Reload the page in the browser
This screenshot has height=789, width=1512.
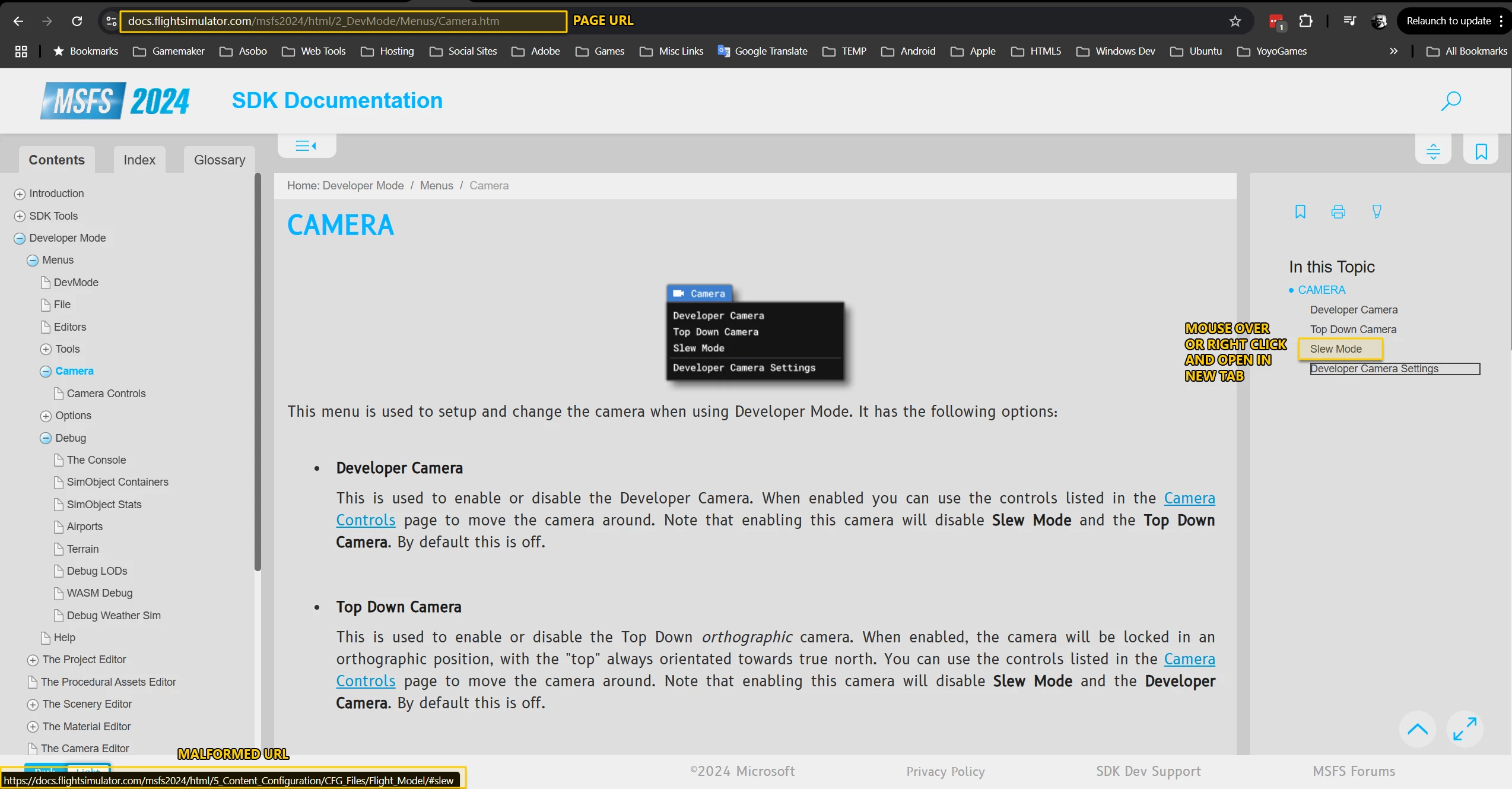77,21
